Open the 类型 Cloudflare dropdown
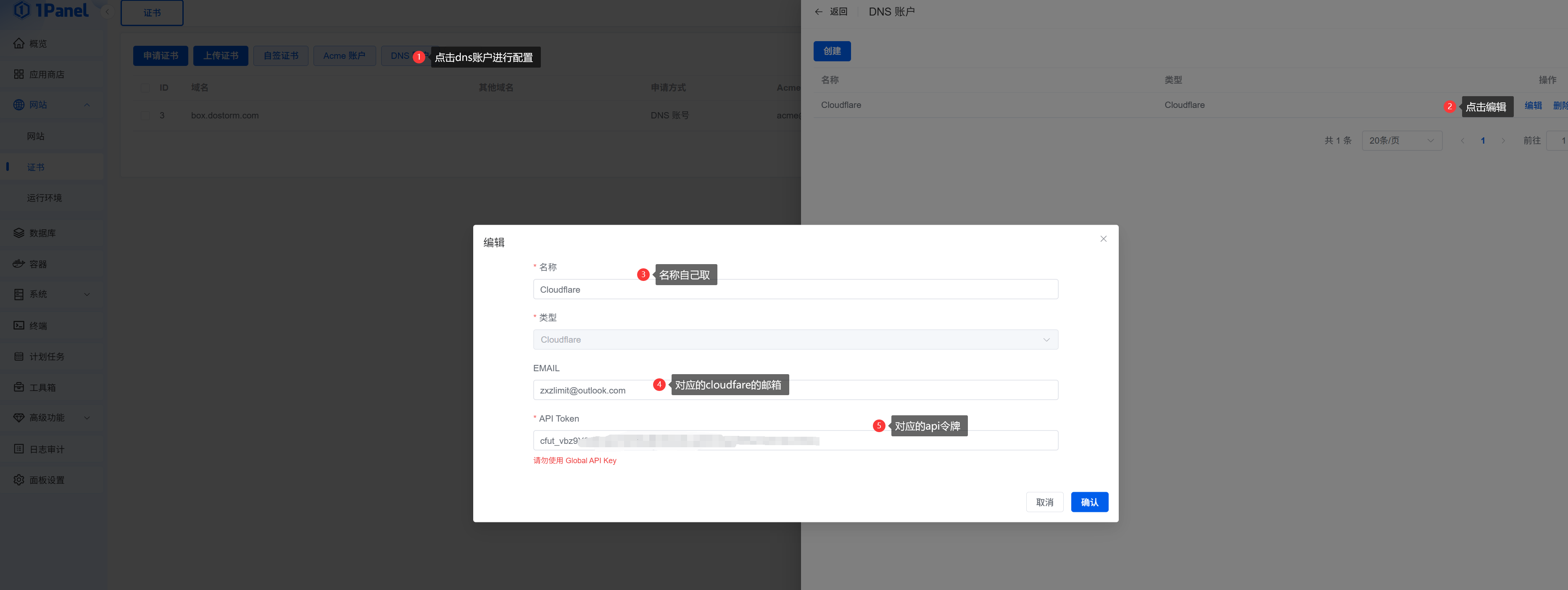1568x590 pixels. pos(796,339)
